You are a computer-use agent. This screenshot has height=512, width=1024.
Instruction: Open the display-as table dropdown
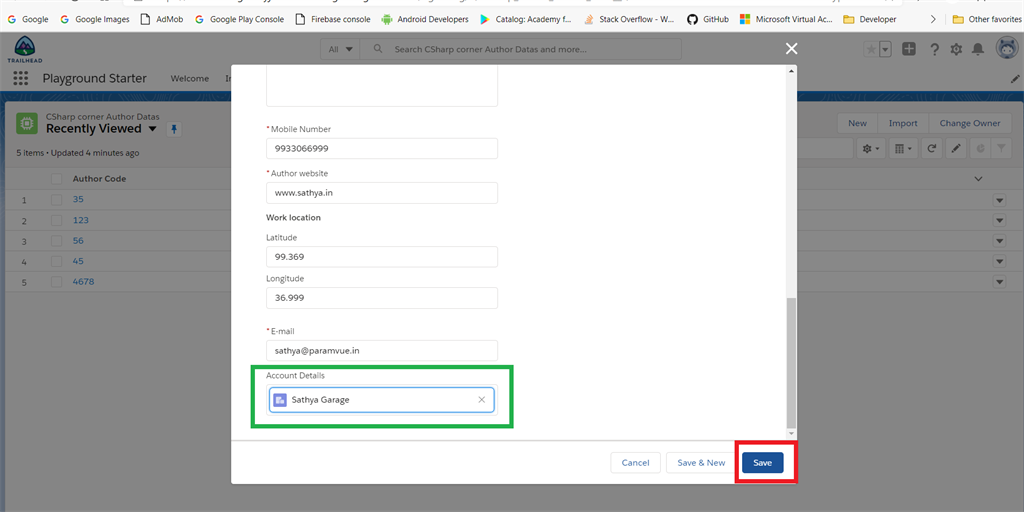tap(903, 149)
